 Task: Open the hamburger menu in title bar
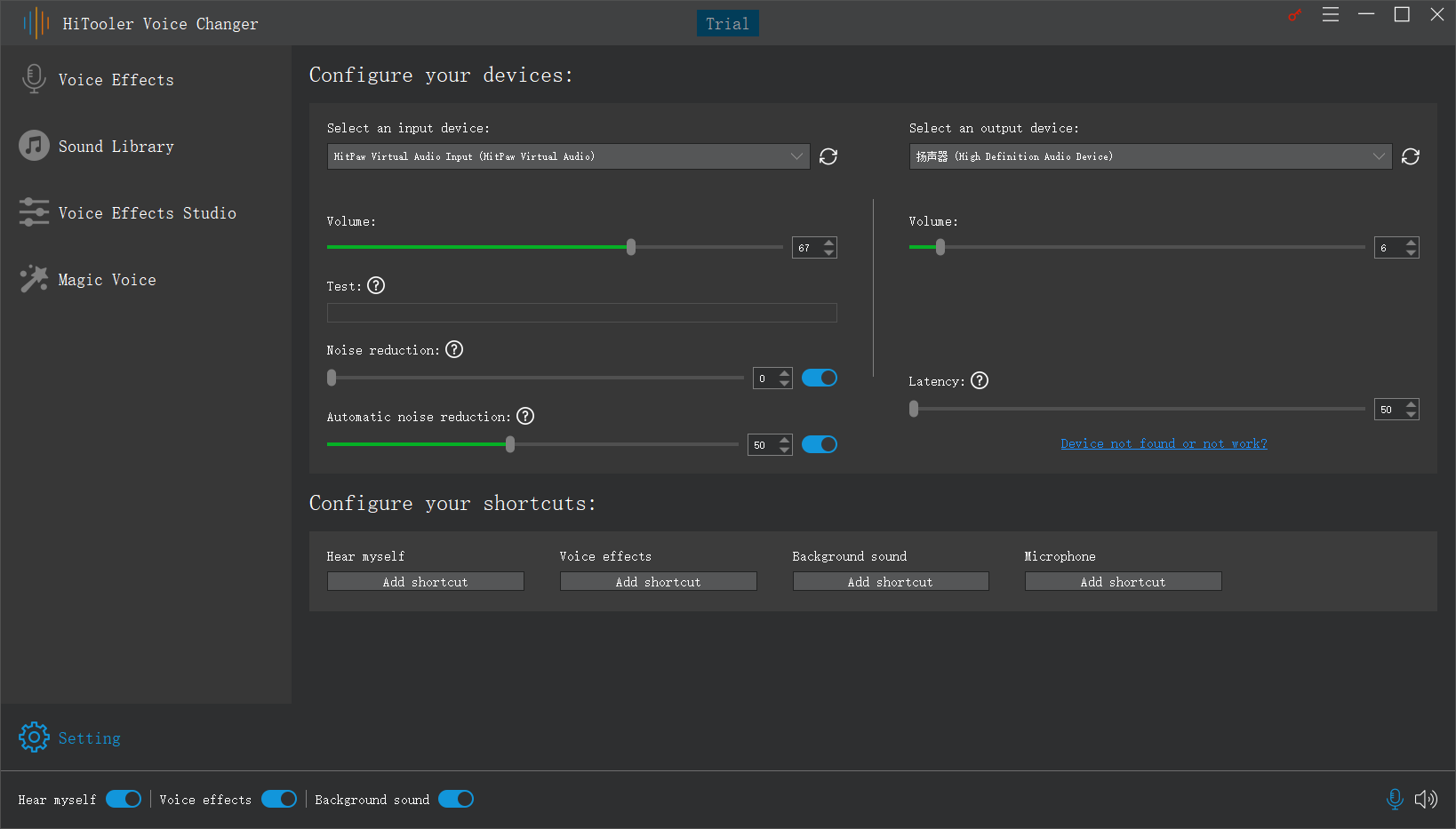coord(1331,14)
